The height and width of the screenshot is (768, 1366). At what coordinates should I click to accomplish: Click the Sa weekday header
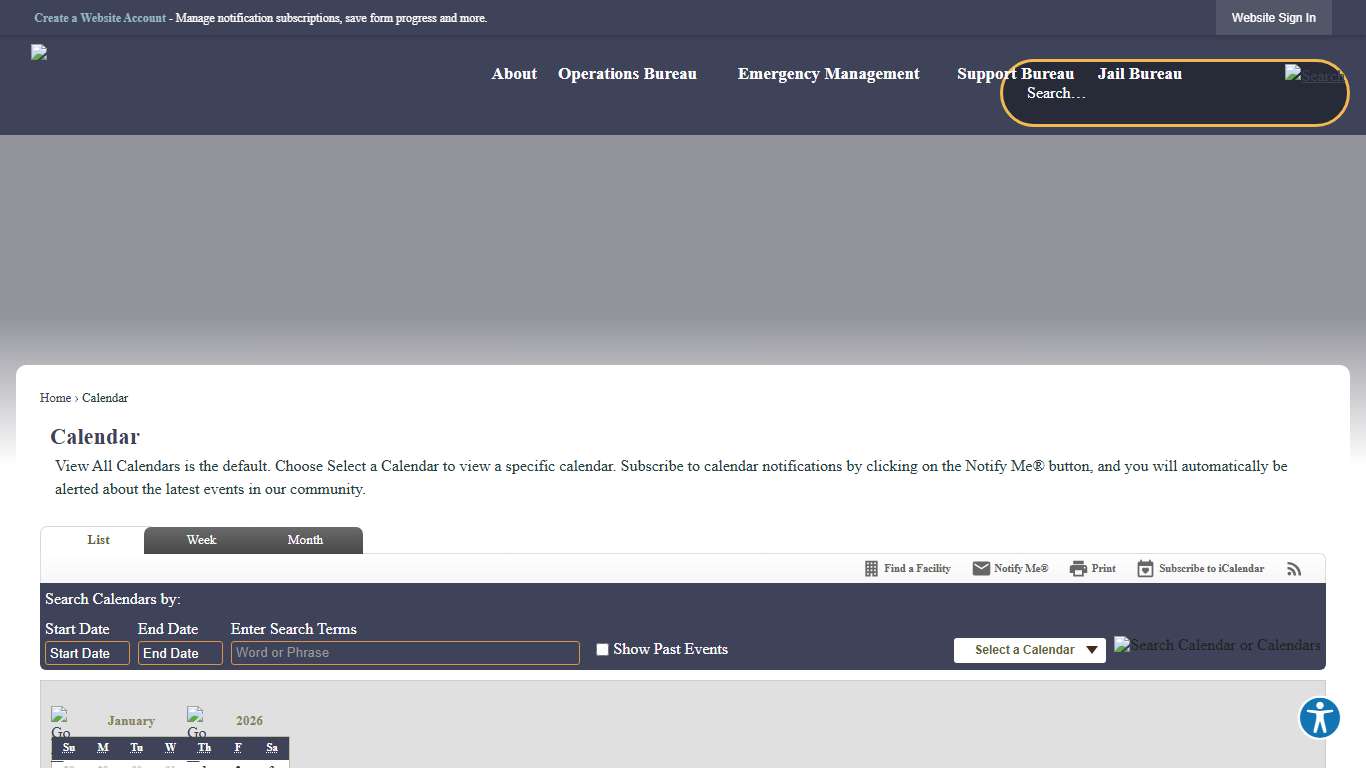(x=271, y=747)
